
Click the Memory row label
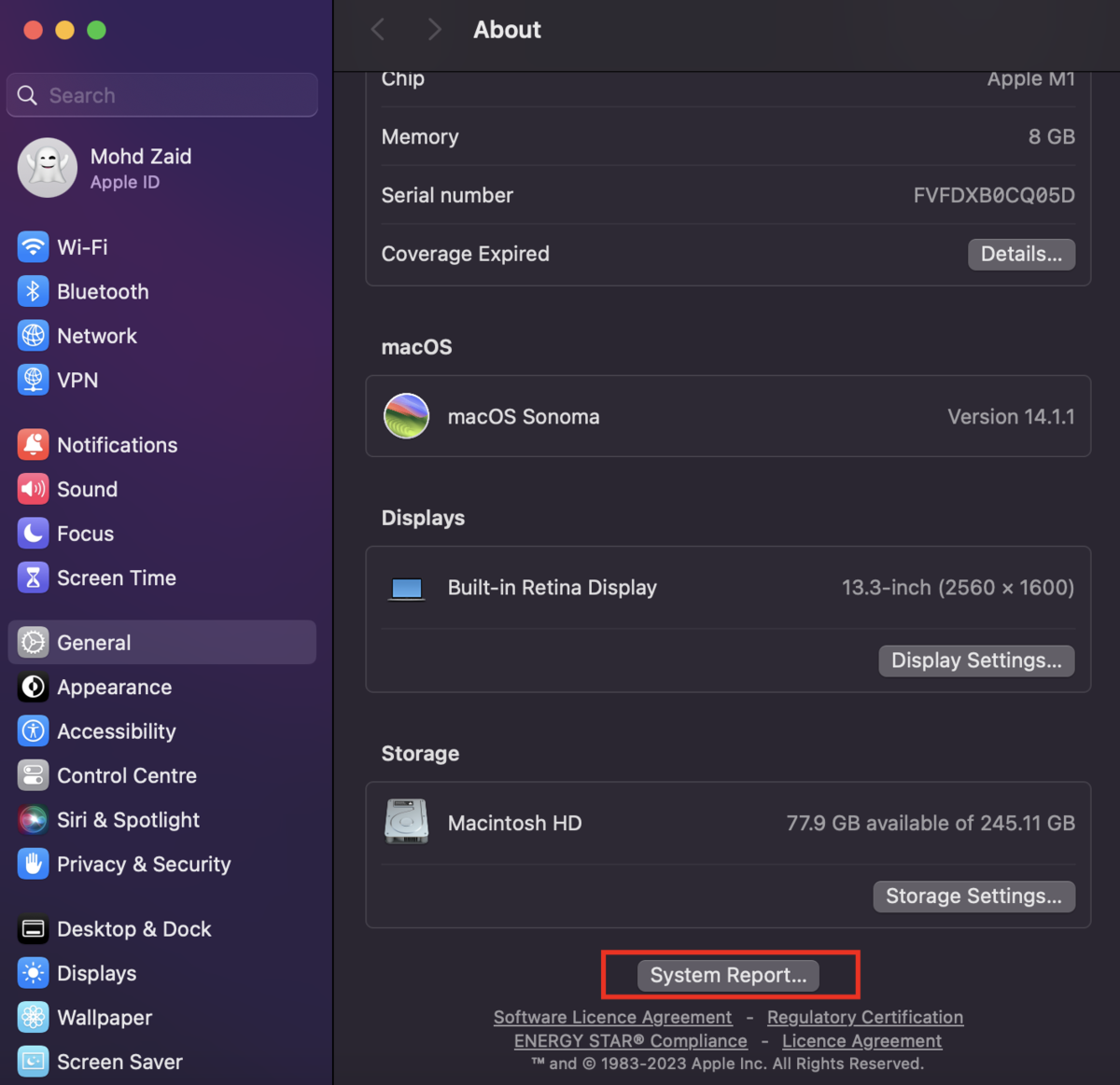coord(420,137)
